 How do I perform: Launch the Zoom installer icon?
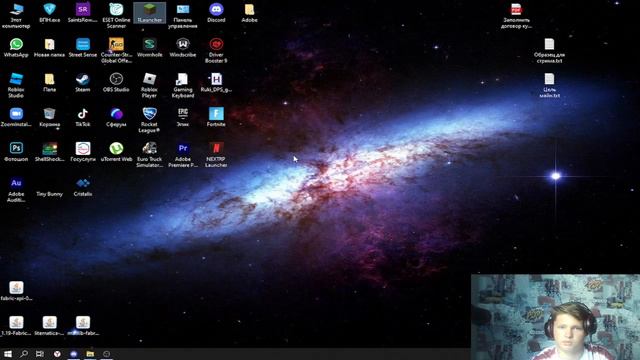[16, 117]
